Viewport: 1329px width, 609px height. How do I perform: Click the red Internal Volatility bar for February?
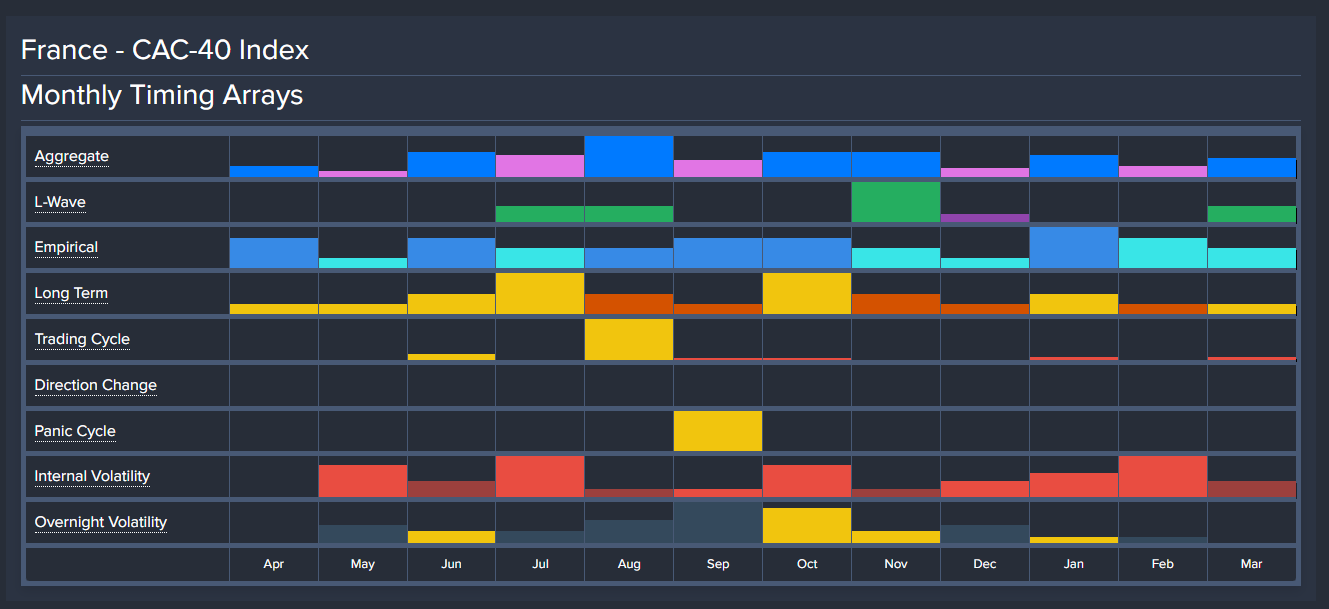pos(1163,477)
